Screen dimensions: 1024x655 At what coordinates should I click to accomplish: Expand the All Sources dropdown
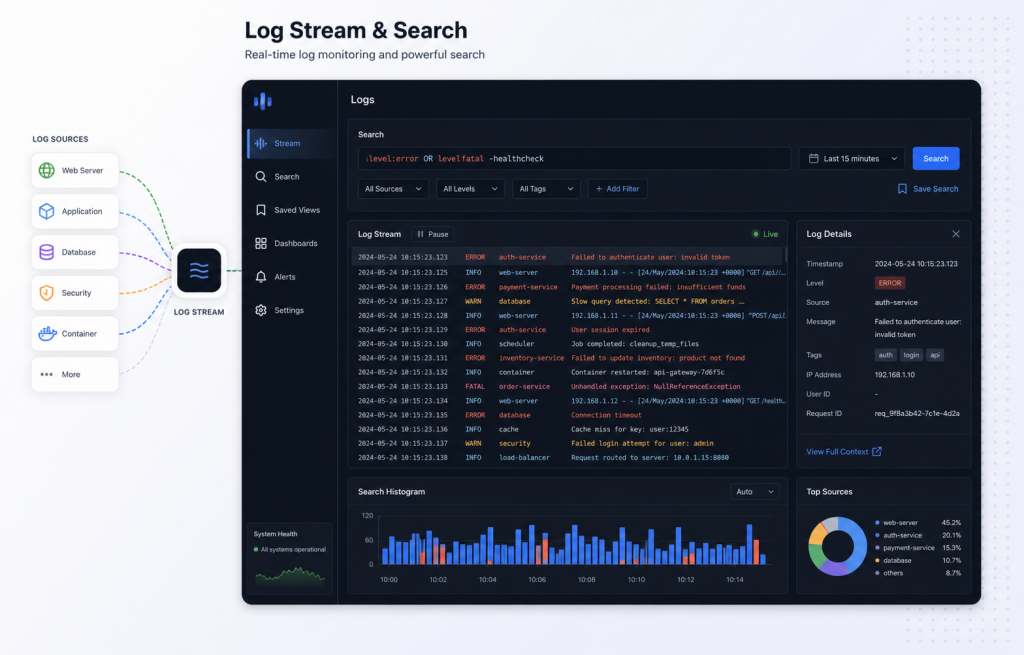[393, 189]
